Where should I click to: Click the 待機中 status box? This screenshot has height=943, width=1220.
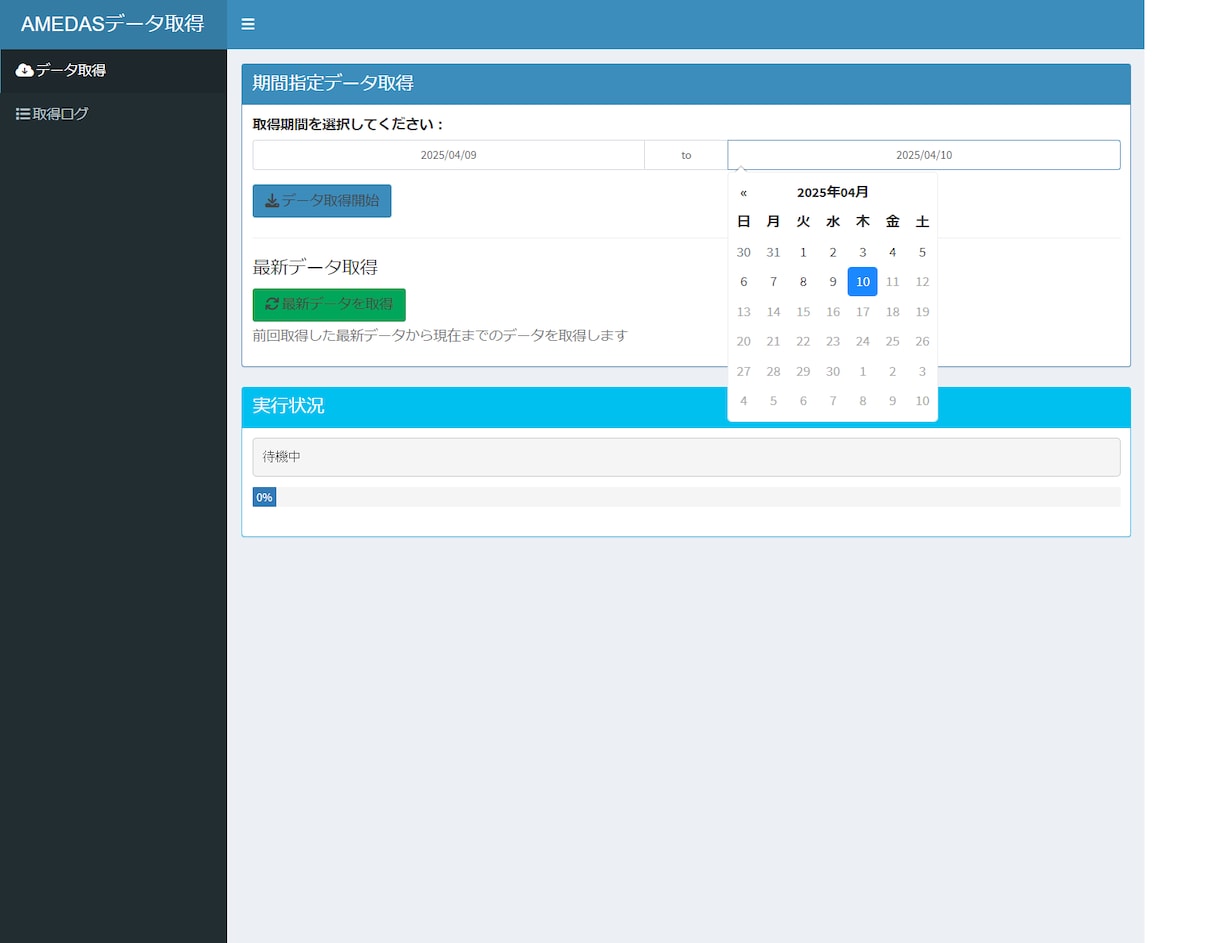pos(686,457)
